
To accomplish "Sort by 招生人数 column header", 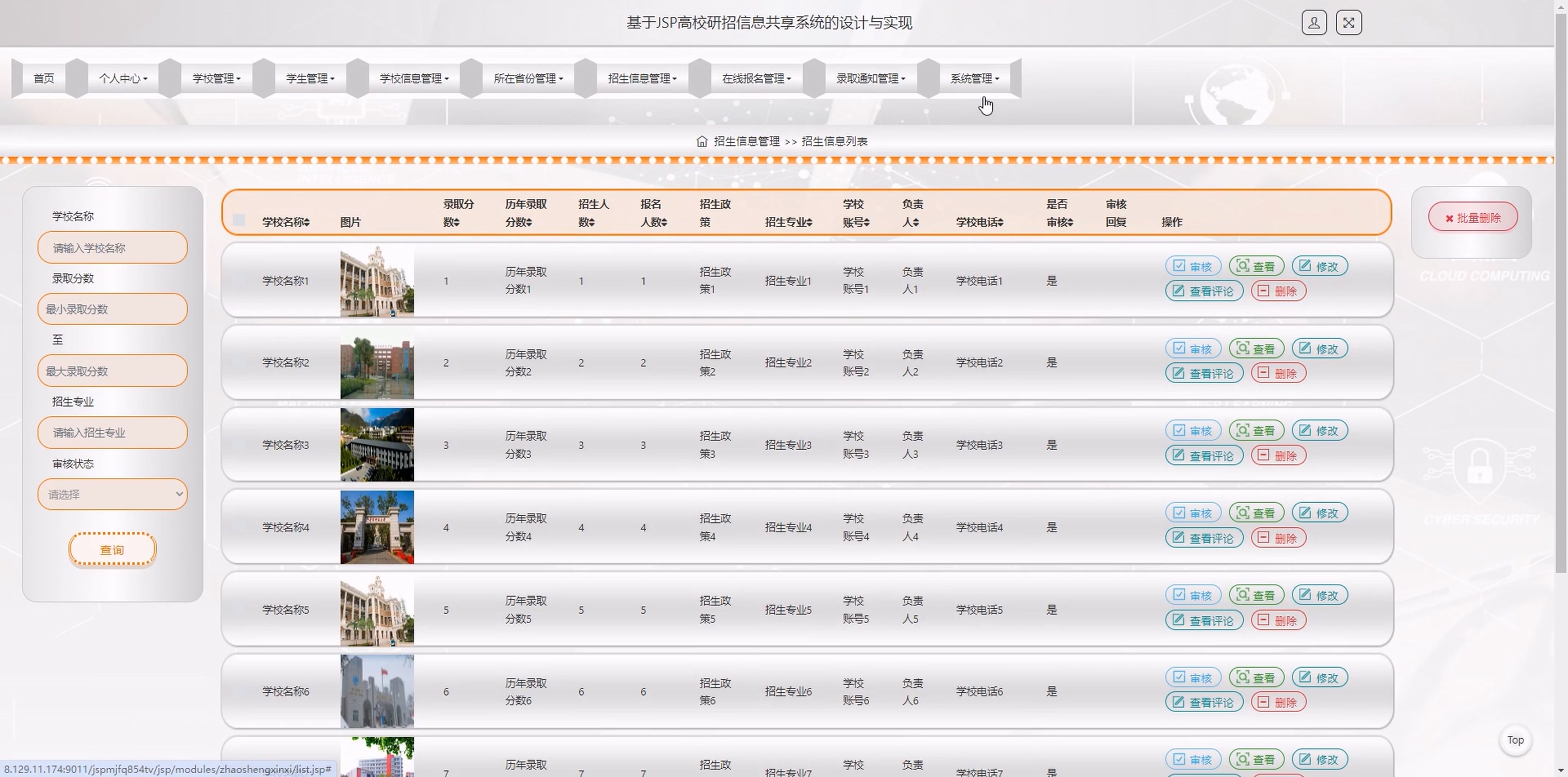I will pyautogui.click(x=594, y=213).
